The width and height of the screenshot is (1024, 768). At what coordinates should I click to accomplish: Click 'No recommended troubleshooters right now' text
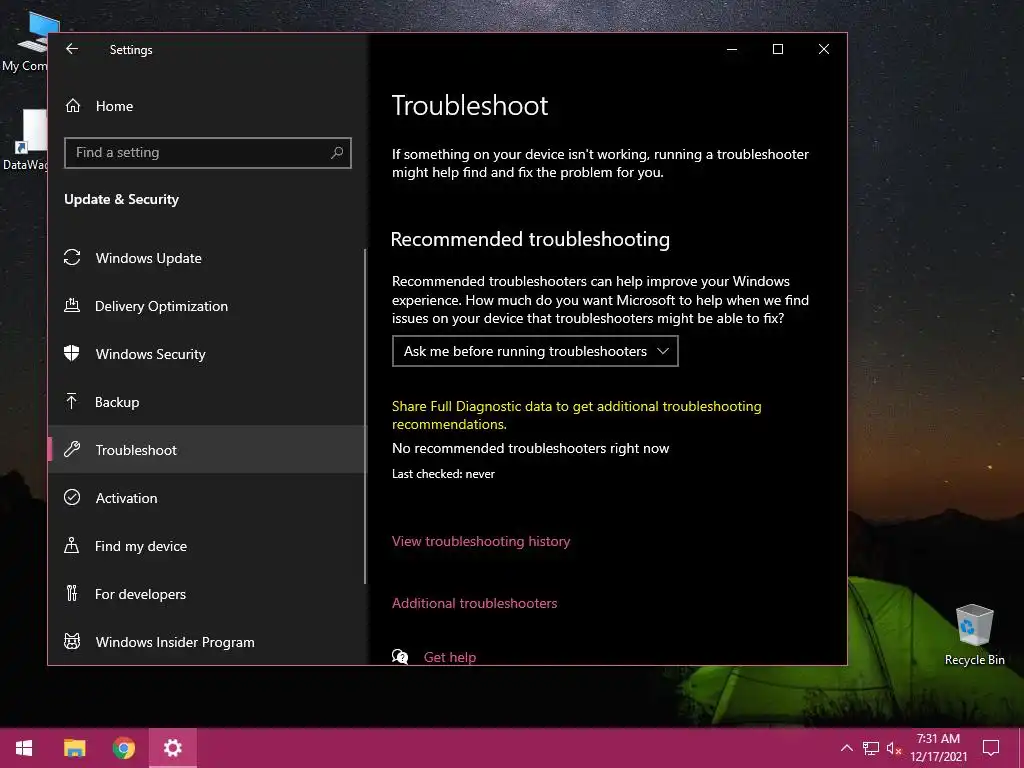pos(530,449)
